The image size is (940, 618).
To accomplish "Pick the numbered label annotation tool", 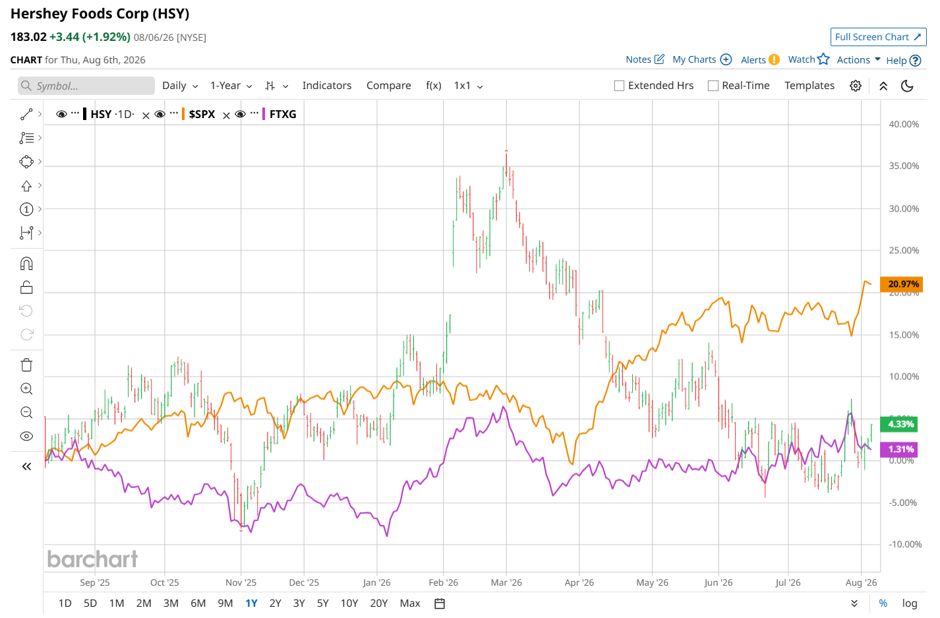I will click(x=26, y=209).
